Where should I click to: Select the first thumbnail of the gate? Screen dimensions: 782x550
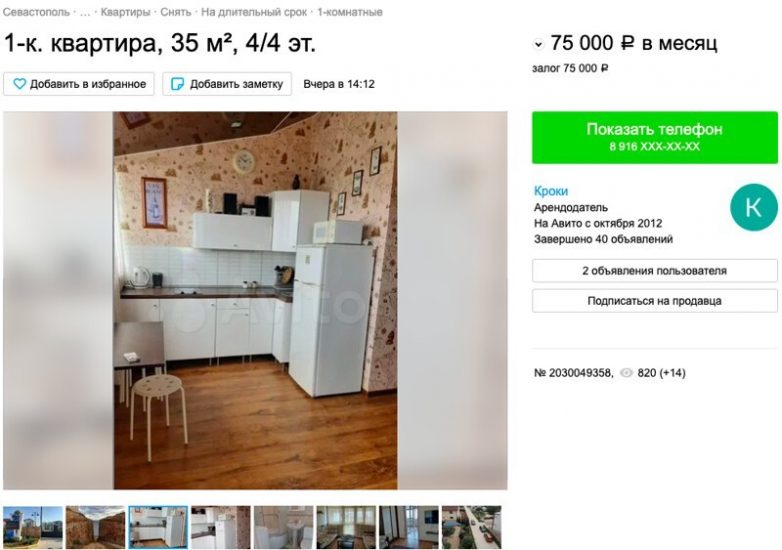tap(33, 527)
